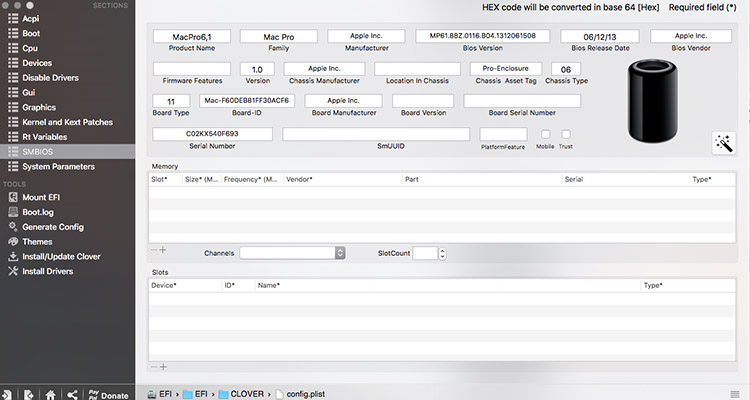The height and width of the screenshot is (400, 750).
Task: Click the Board-ID field
Action: coord(247,101)
